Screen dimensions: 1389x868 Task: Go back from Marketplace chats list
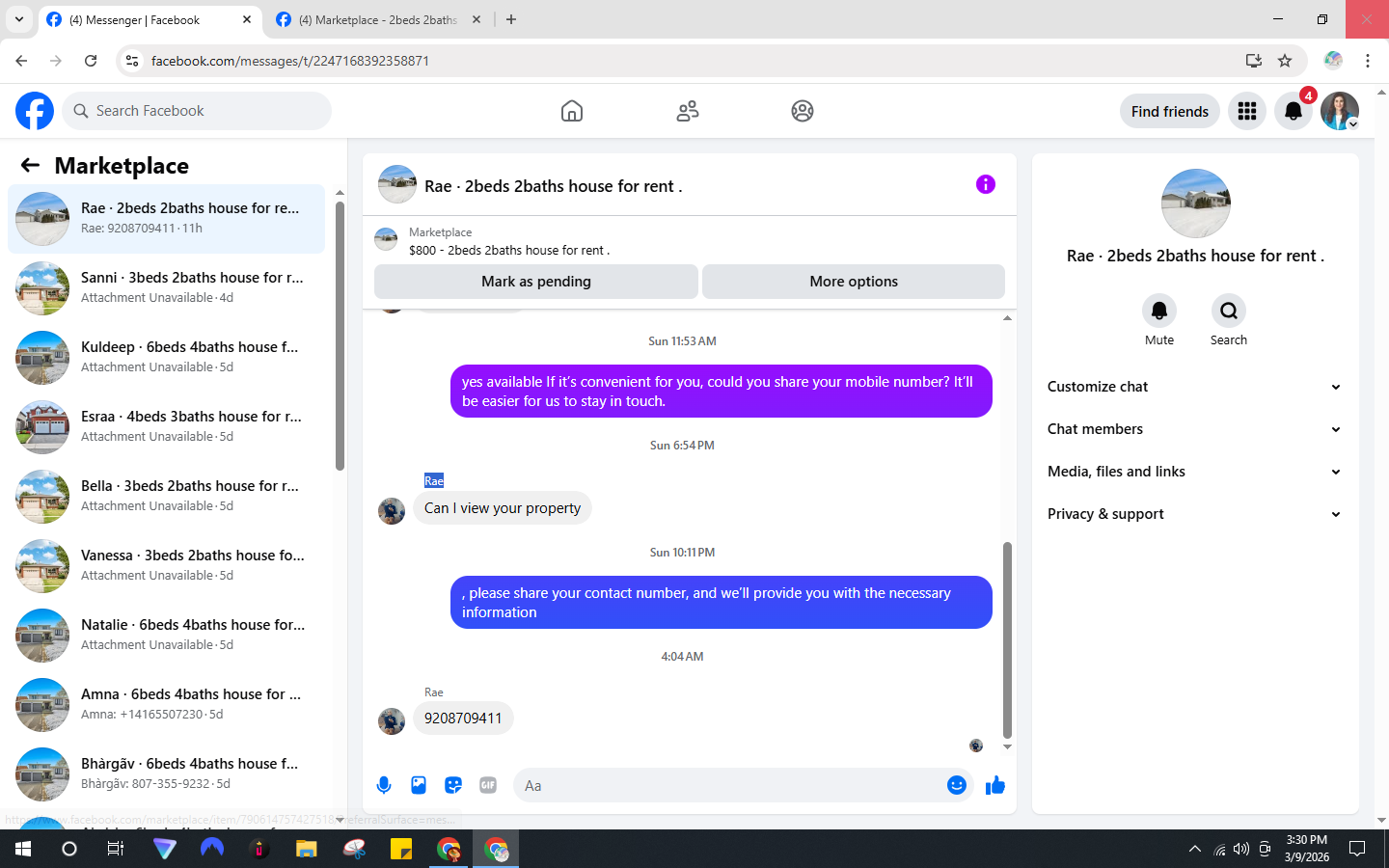click(x=30, y=166)
